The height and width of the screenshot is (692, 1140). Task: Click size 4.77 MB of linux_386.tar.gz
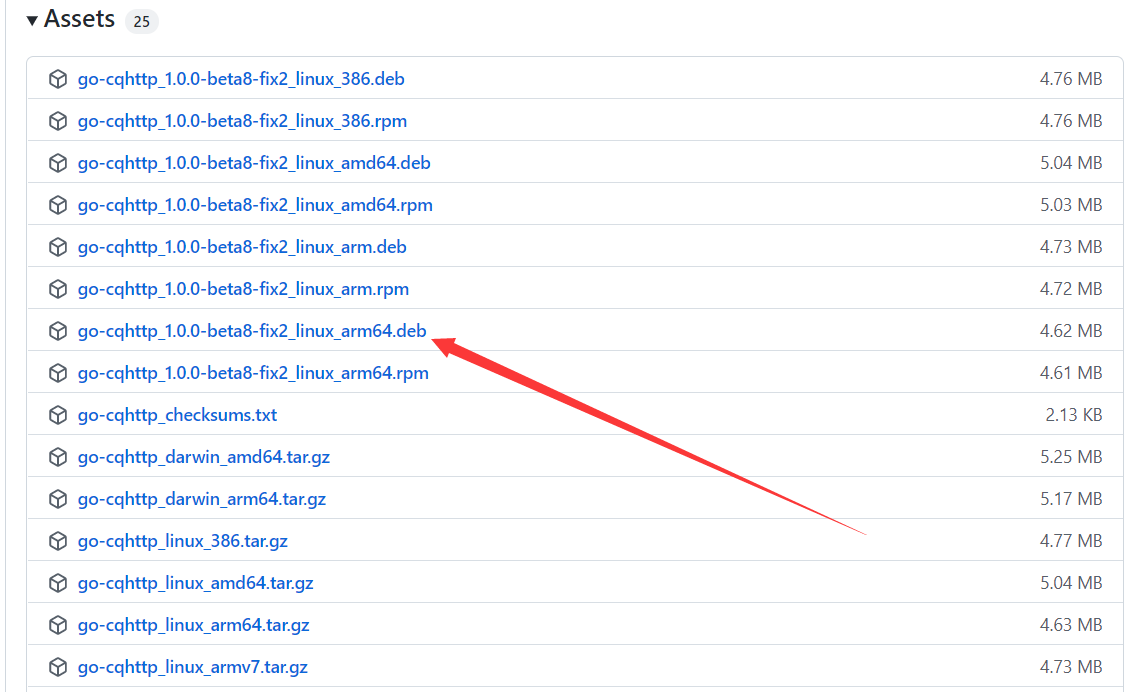pos(1071,542)
